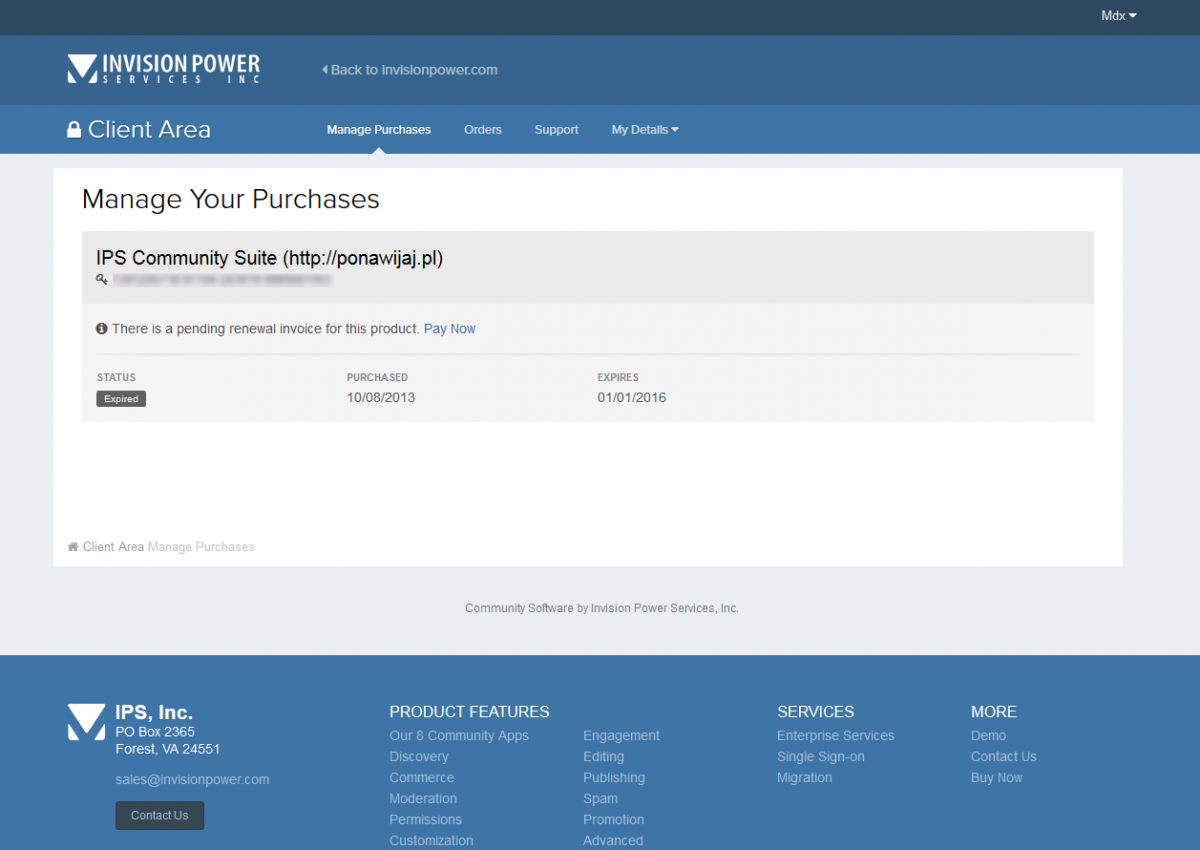Open the Support tab
Screen dimensions: 1200x850
tap(557, 130)
